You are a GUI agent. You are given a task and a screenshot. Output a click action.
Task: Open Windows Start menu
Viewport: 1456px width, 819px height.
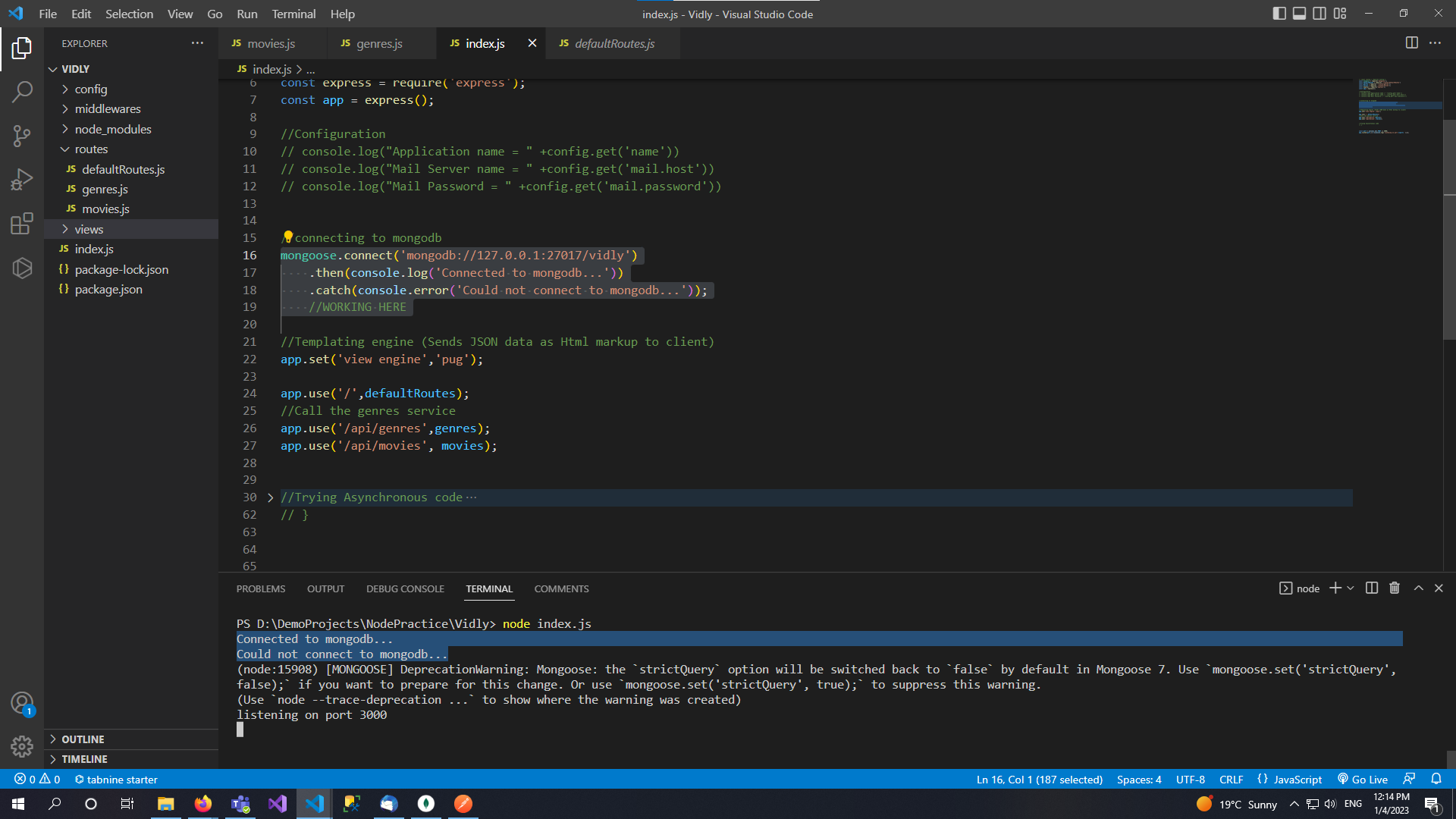click(x=18, y=804)
